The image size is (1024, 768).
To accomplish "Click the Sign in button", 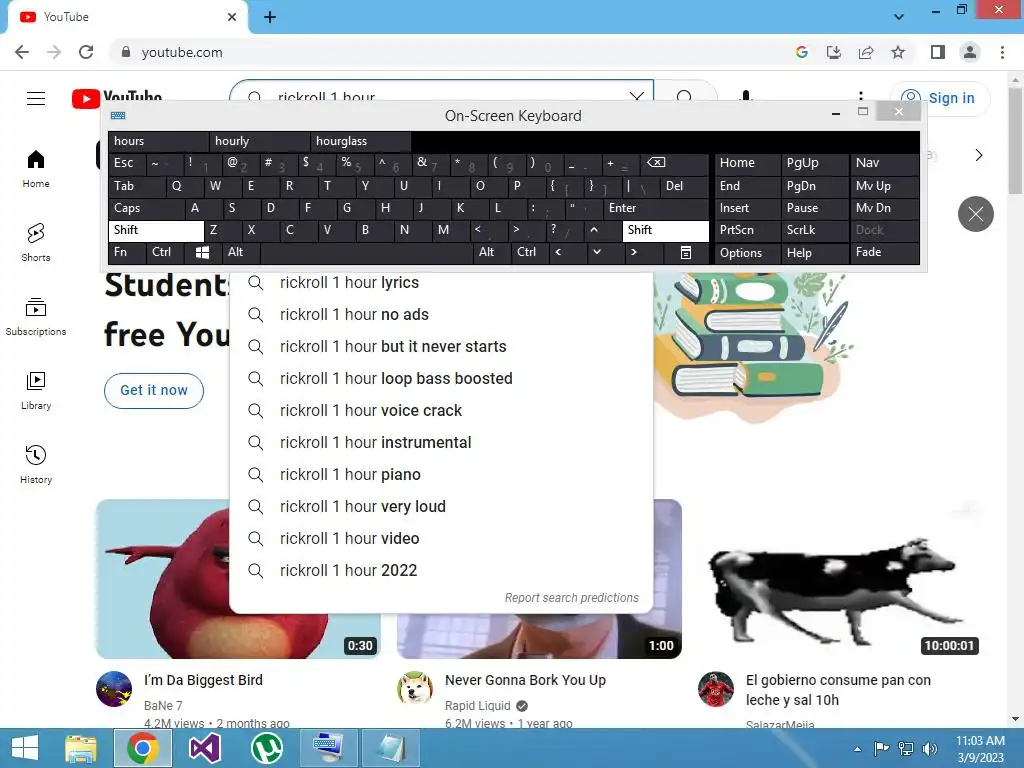I will tap(940, 98).
